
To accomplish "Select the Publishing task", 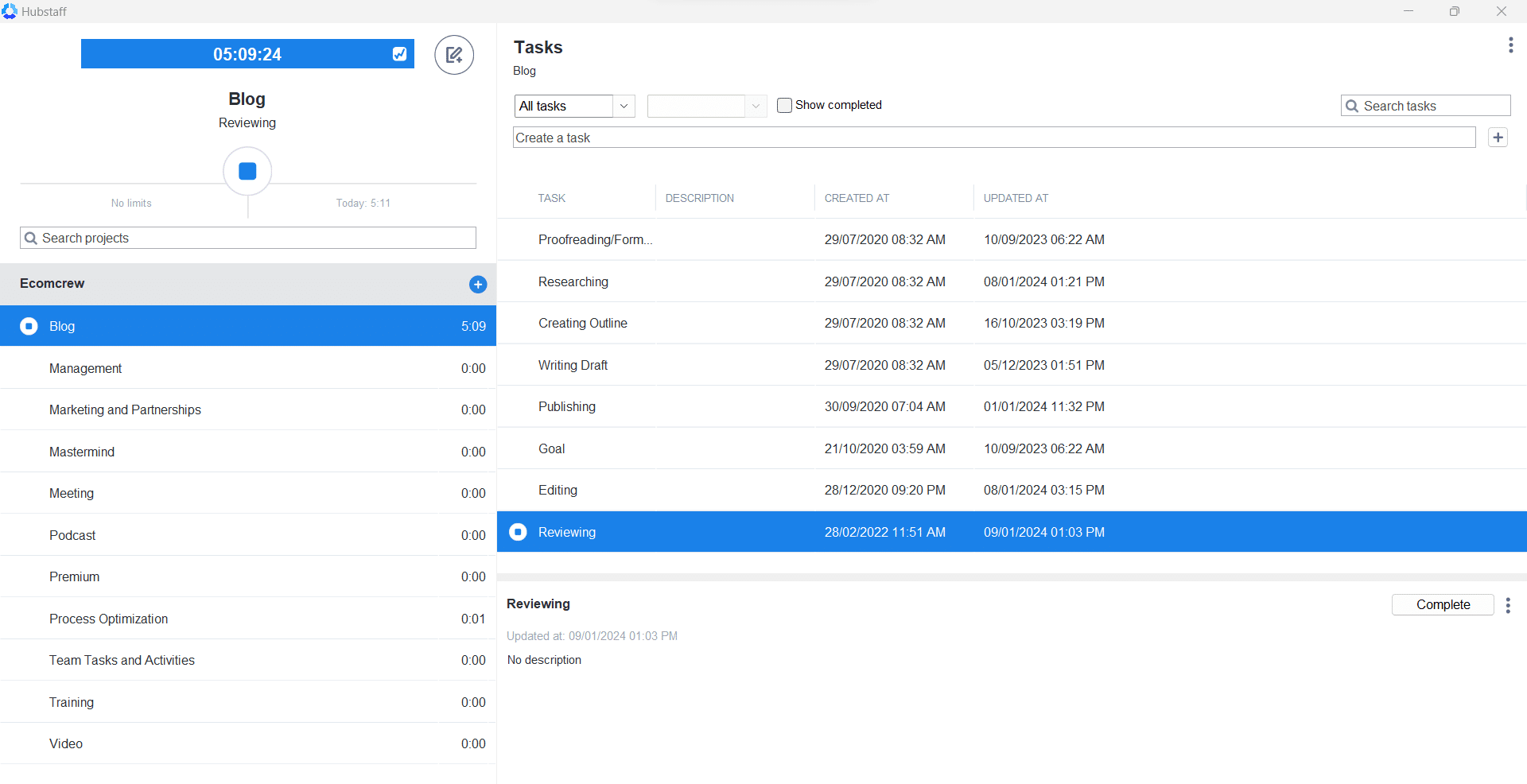I will [1012, 406].
